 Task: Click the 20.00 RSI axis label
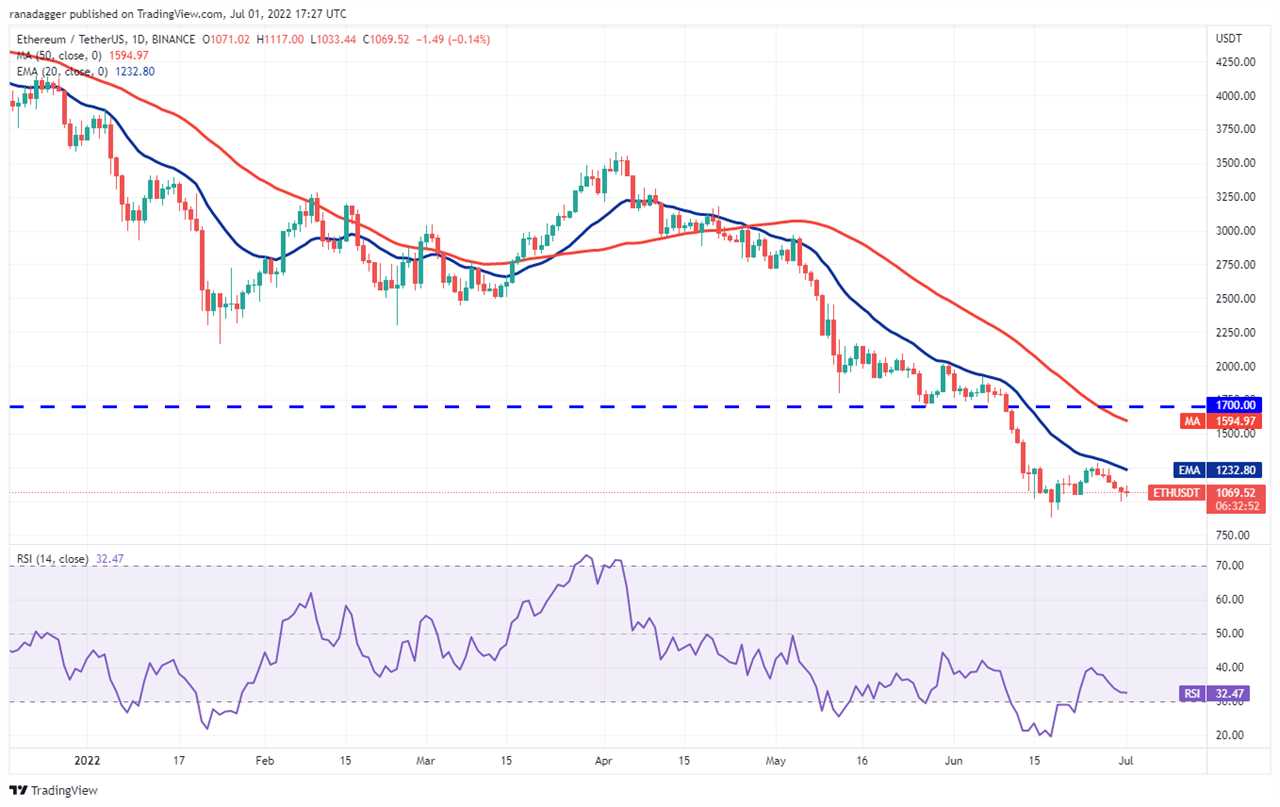(x=1229, y=735)
